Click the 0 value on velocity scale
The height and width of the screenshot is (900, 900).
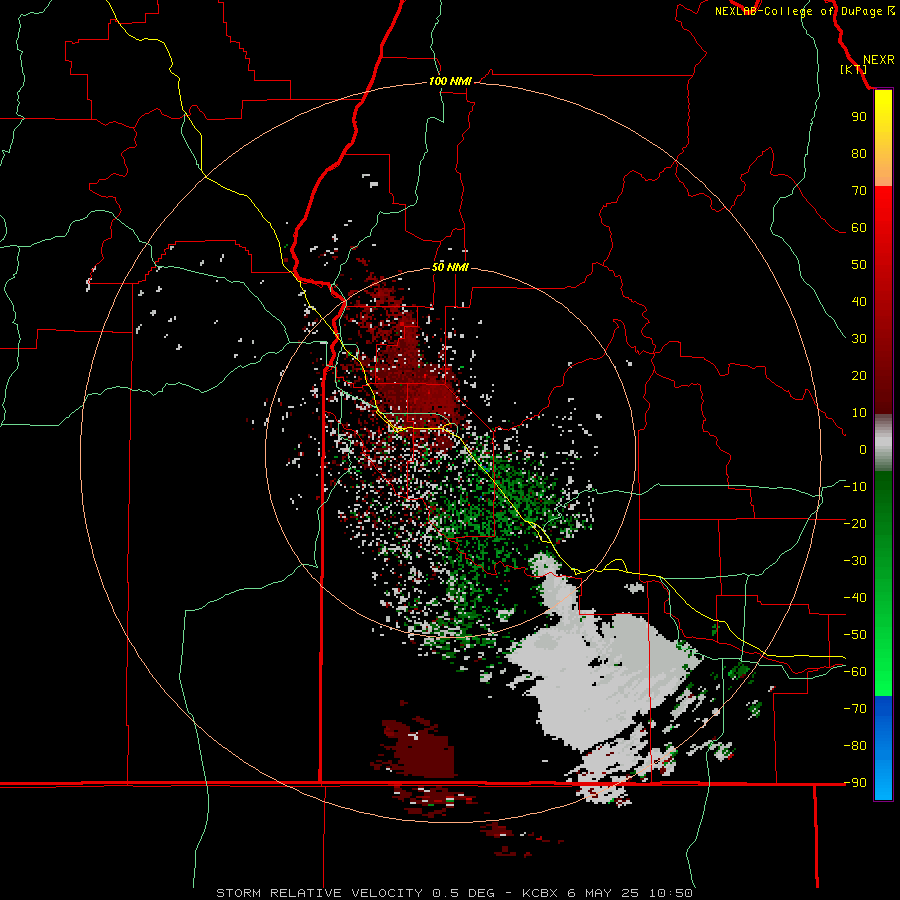[x=863, y=449]
